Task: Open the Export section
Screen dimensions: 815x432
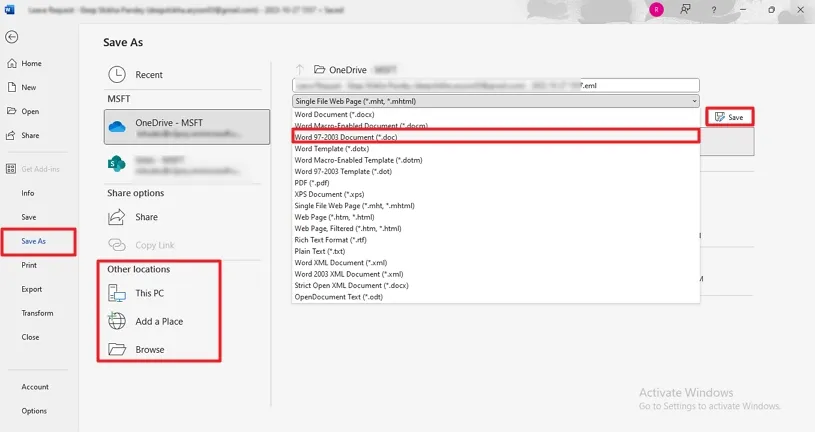Action: point(32,289)
